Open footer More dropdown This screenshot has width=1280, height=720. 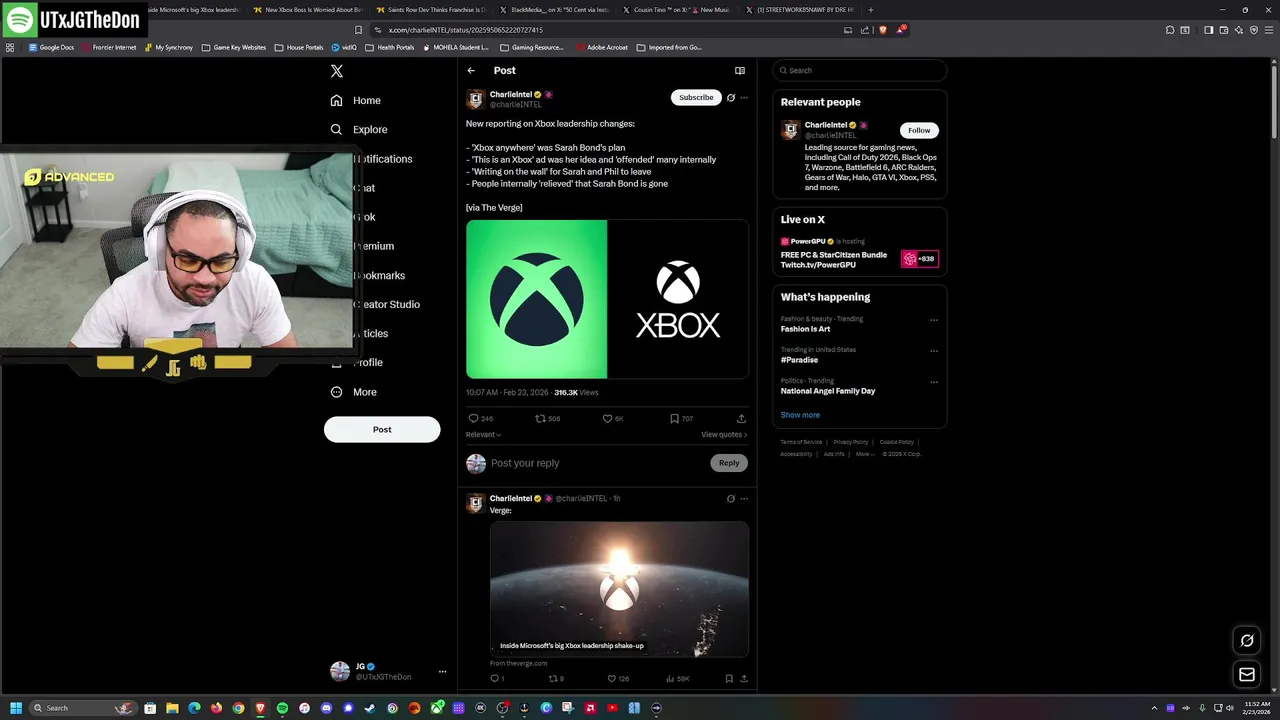[x=865, y=454]
